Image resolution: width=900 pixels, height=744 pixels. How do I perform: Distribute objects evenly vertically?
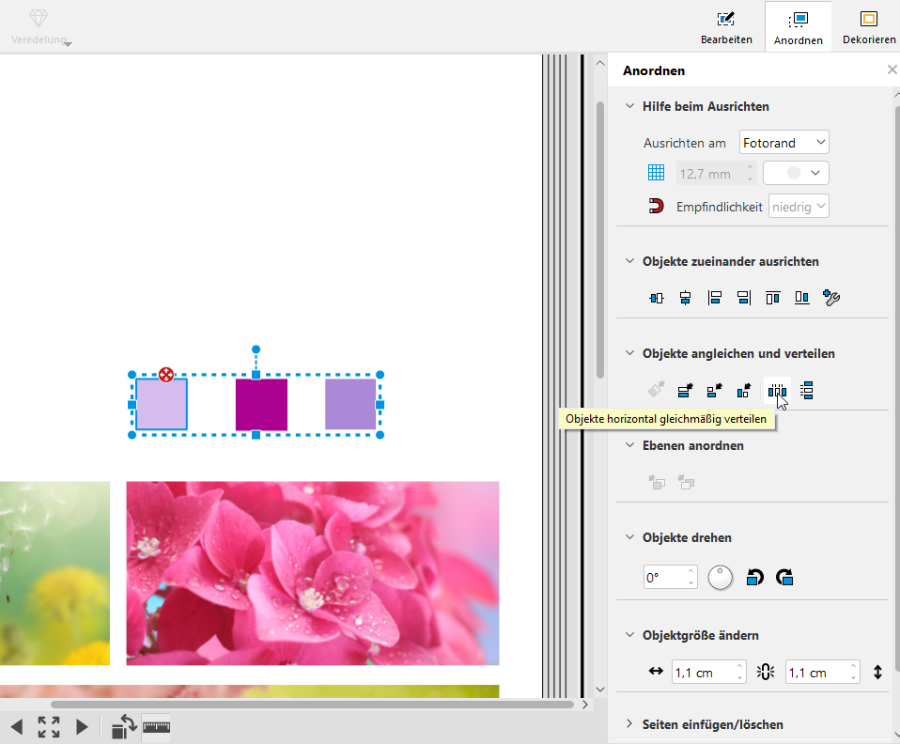[807, 391]
